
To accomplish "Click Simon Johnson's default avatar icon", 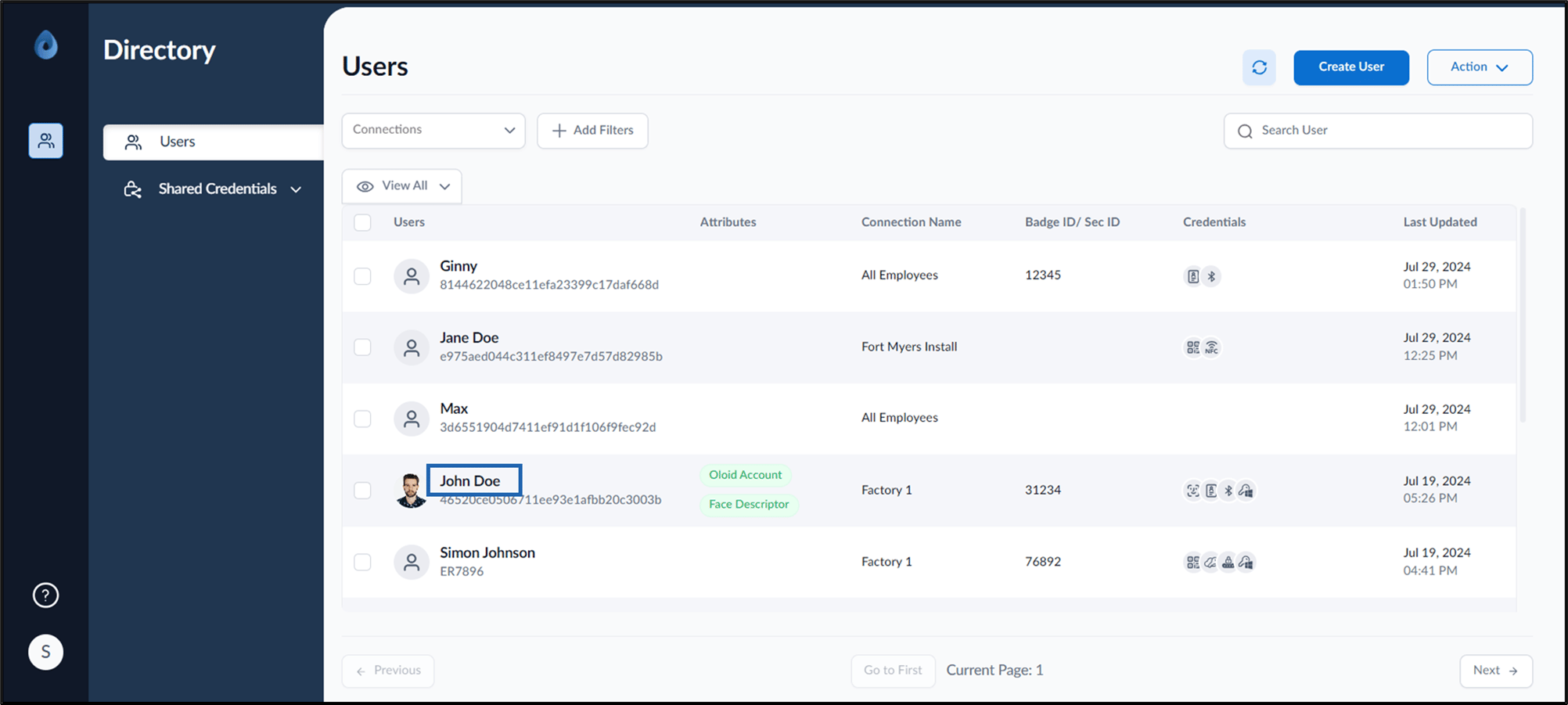I will [411, 562].
